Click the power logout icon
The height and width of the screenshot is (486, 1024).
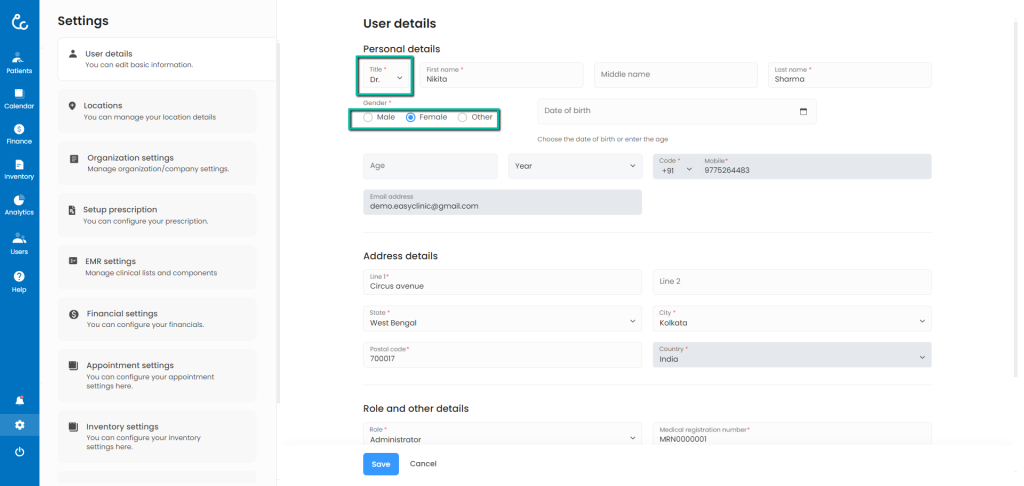coord(19,452)
